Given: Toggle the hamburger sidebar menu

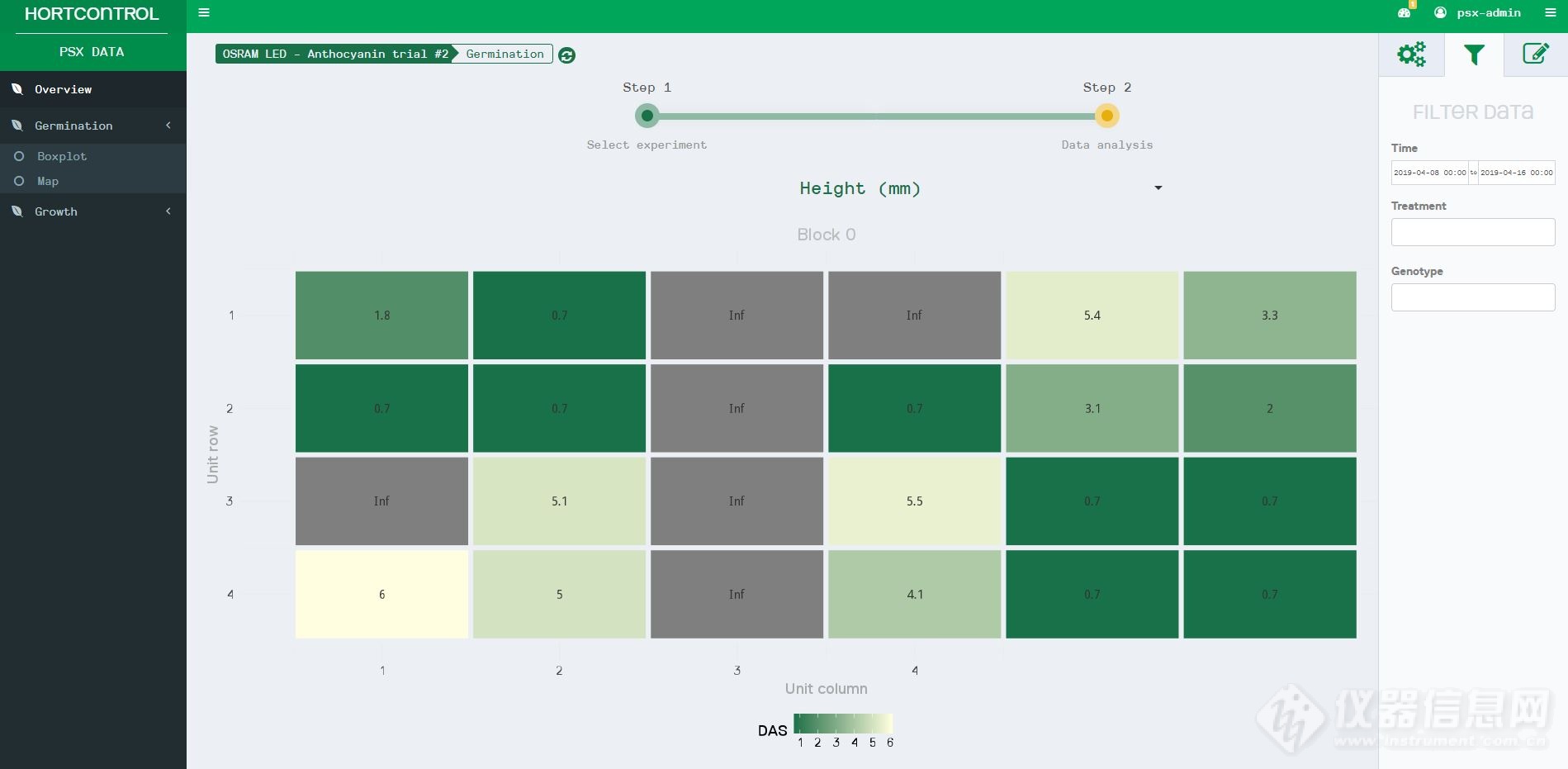Looking at the screenshot, I should coord(204,12).
